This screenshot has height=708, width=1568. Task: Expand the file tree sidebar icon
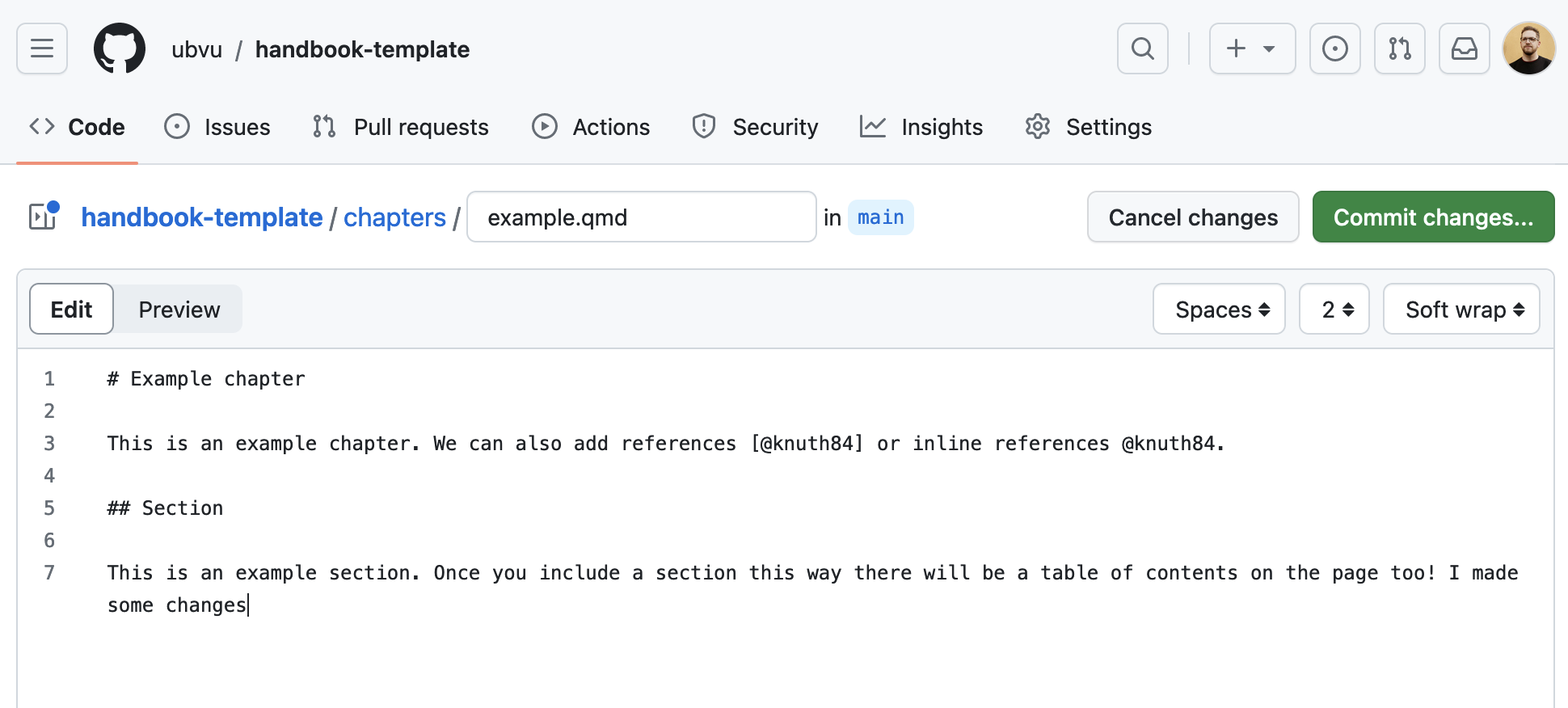click(44, 217)
